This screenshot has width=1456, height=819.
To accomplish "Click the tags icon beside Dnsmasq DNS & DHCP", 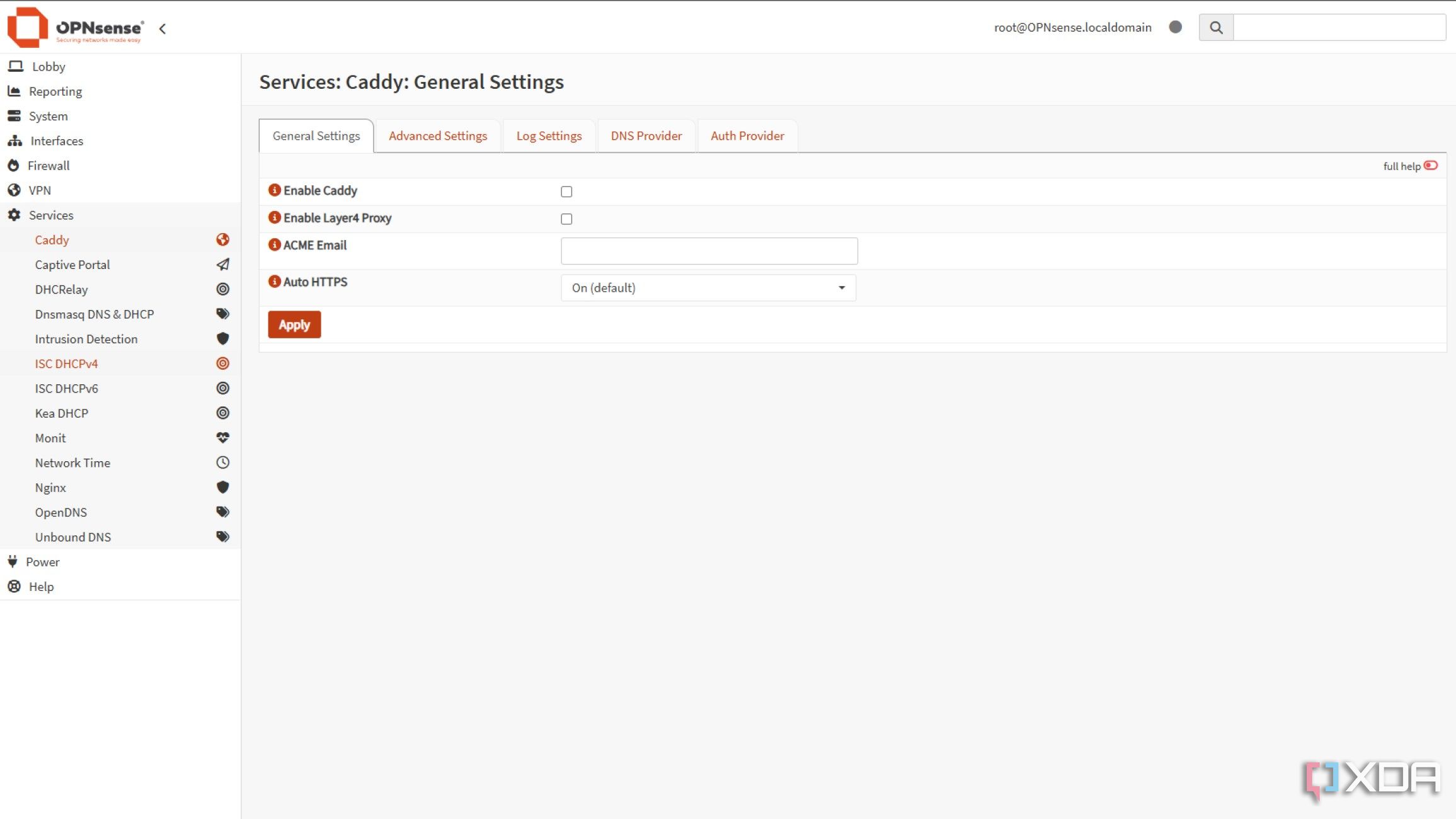I will pos(222,314).
